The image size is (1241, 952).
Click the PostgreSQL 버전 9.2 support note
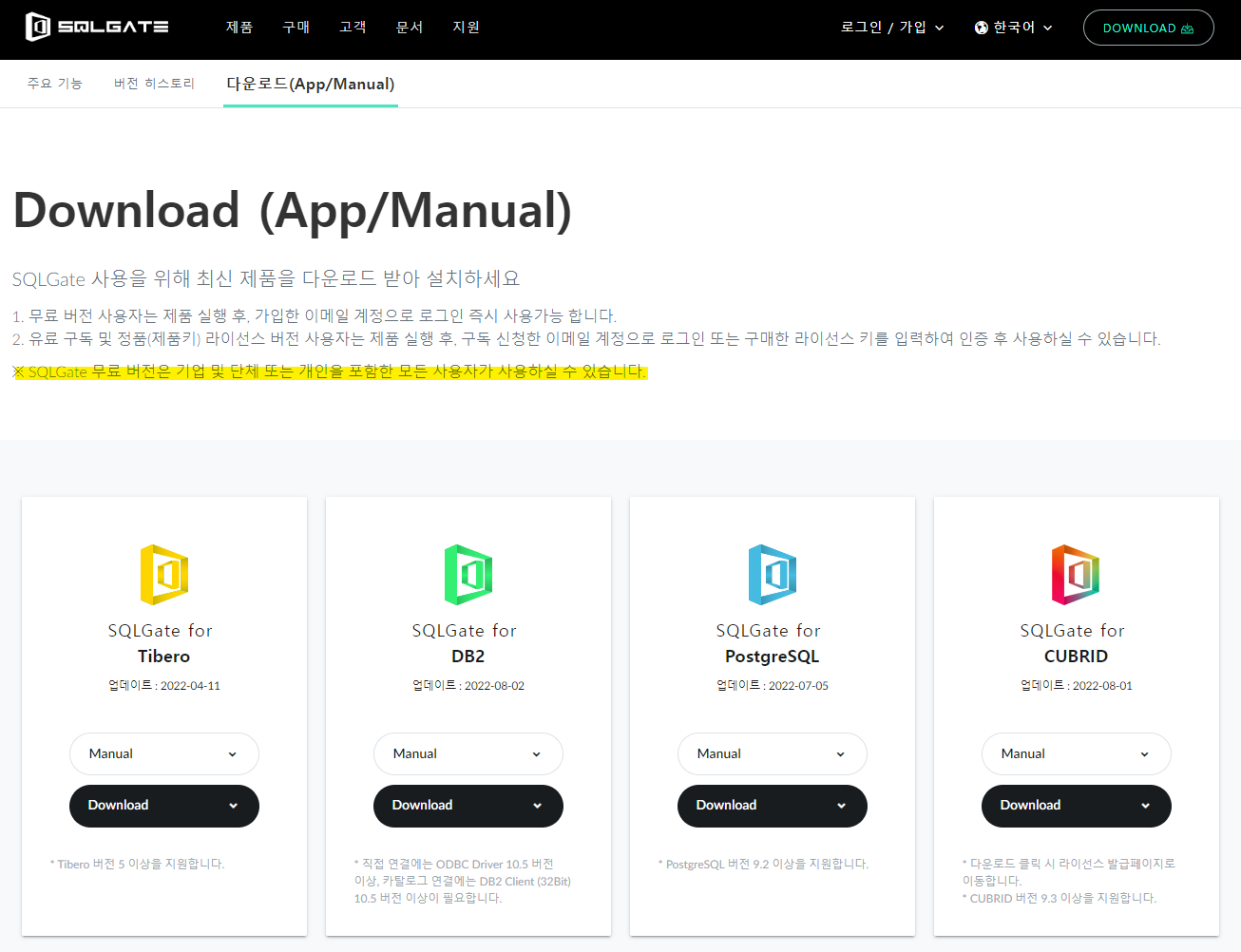click(764, 864)
